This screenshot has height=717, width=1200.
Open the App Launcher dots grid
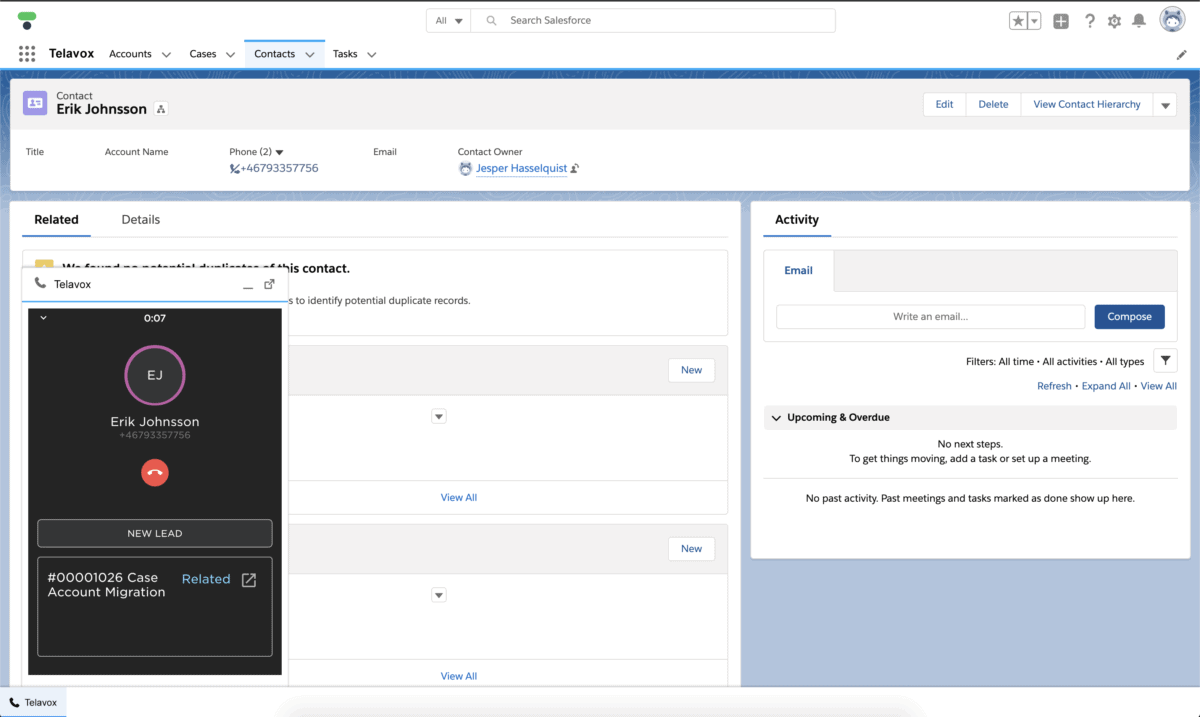pyautogui.click(x=27, y=54)
